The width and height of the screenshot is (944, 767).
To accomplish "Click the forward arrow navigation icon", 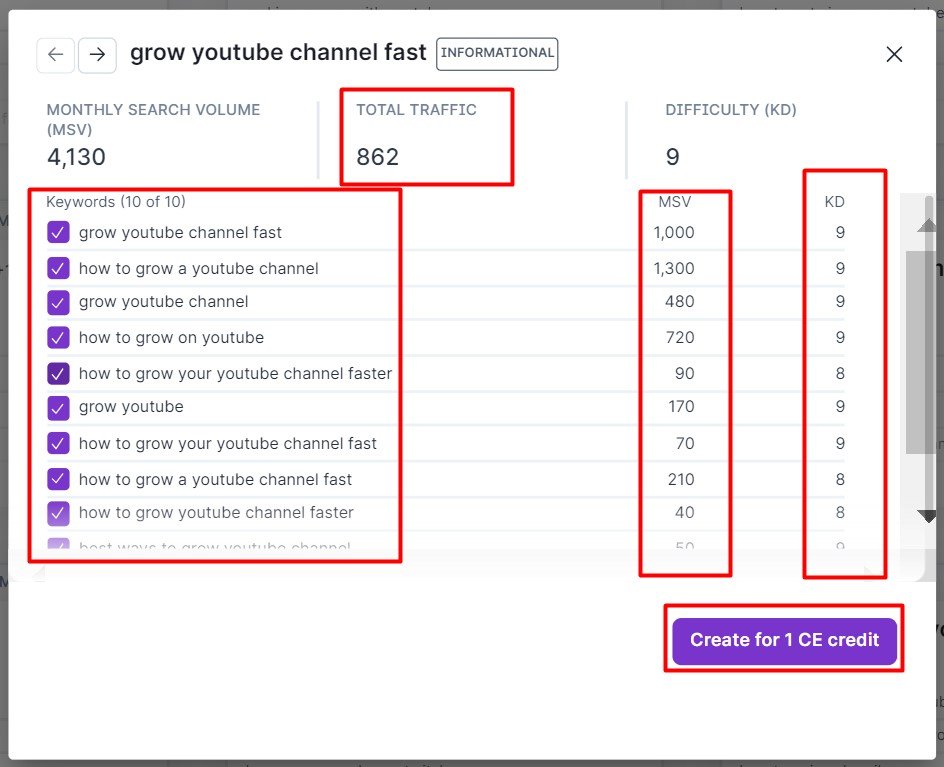I will click(x=97, y=55).
